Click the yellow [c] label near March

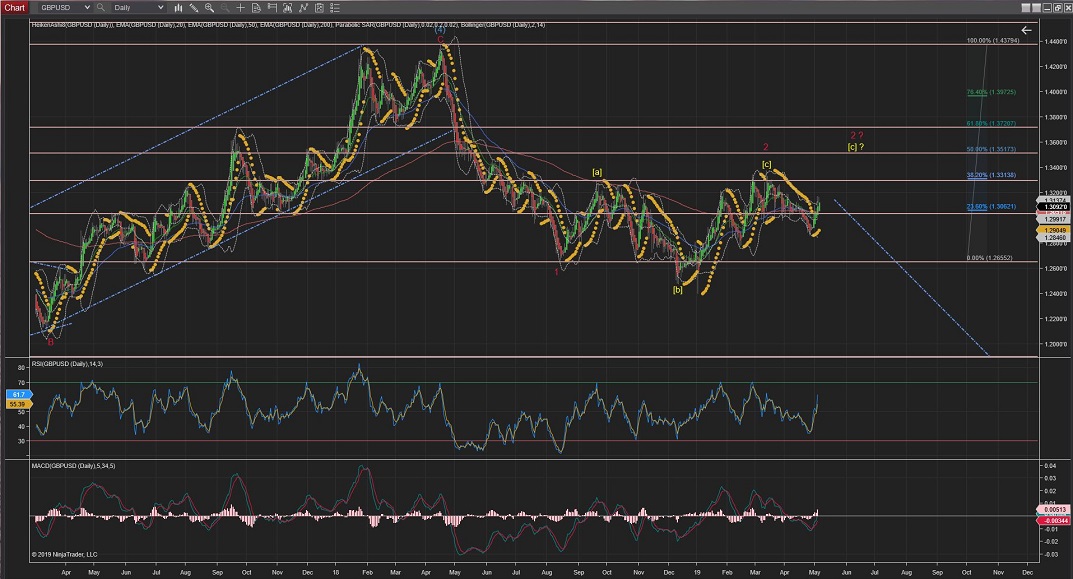(766, 164)
